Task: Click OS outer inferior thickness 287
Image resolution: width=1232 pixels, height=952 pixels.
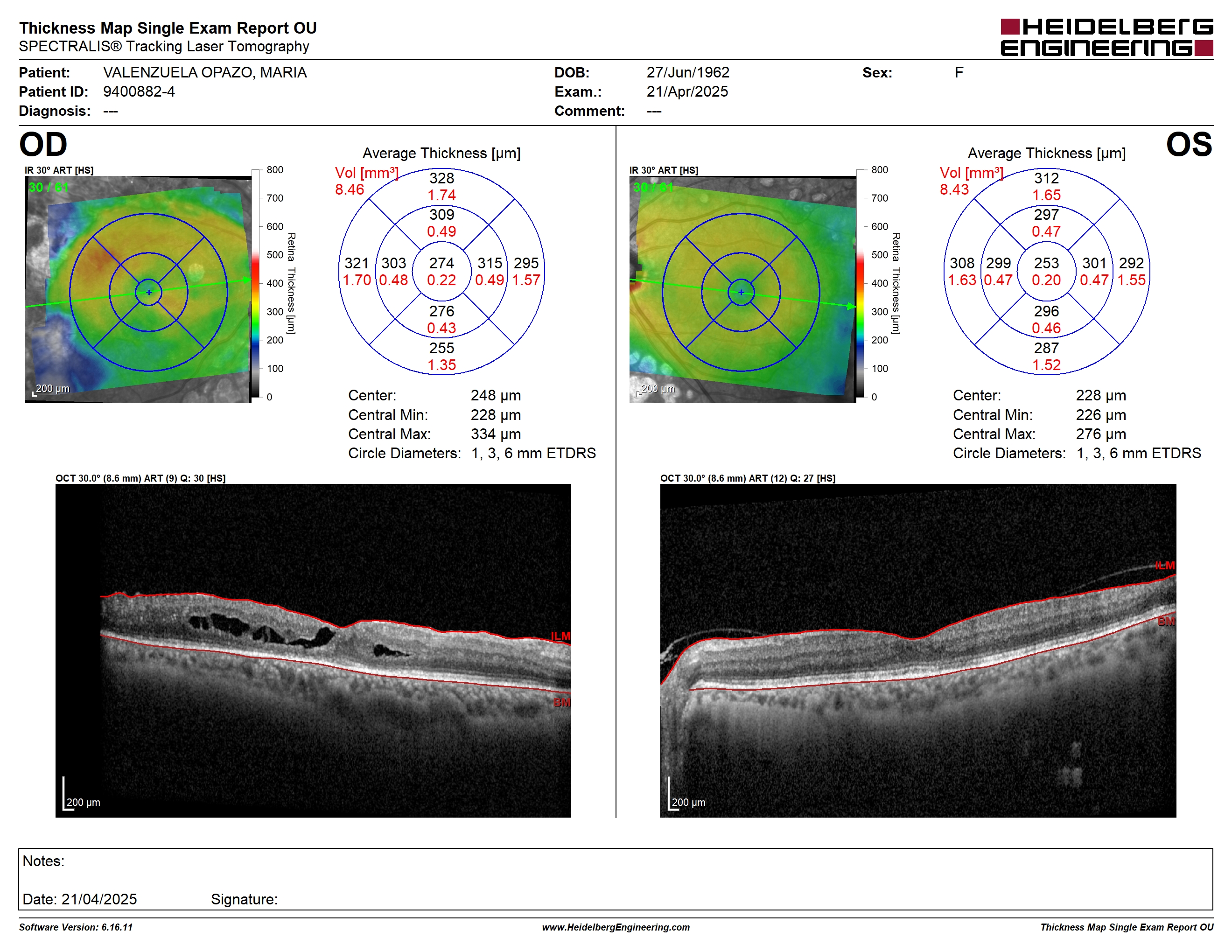Action: 1046,348
